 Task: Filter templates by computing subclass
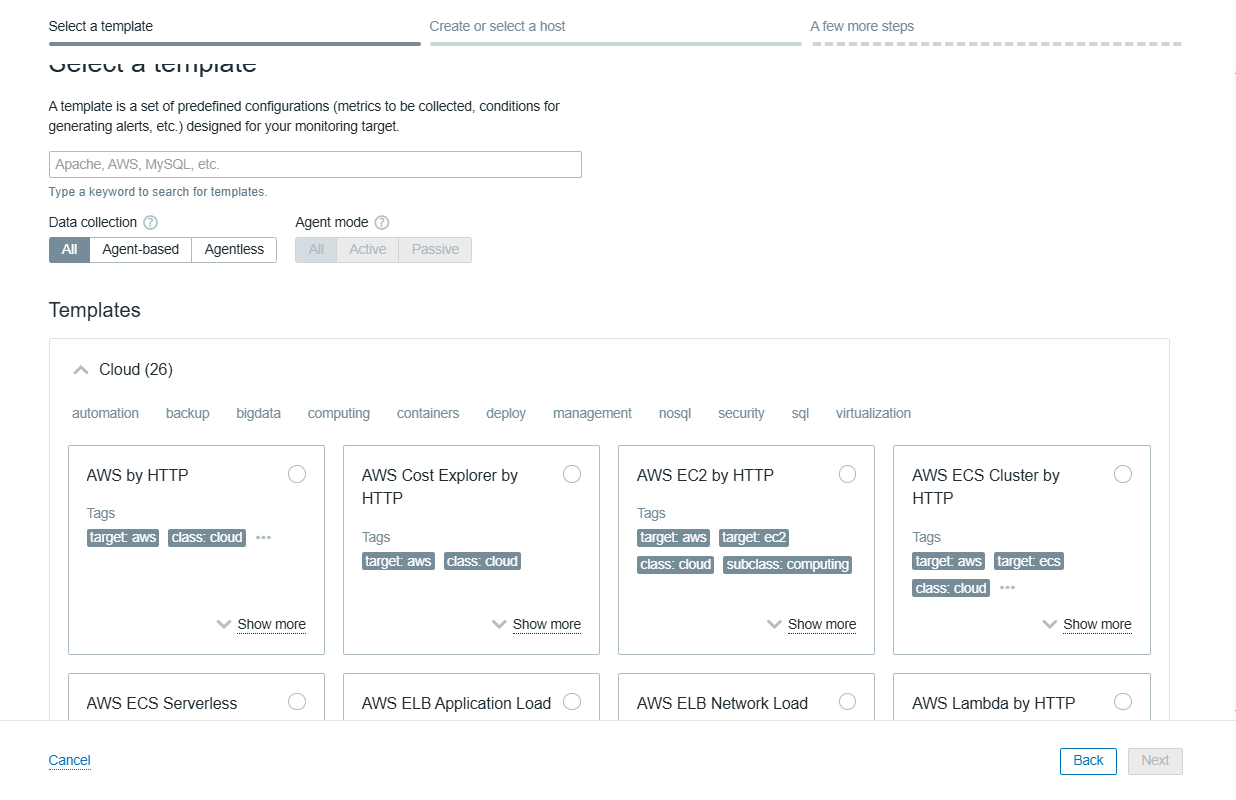click(339, 413)
